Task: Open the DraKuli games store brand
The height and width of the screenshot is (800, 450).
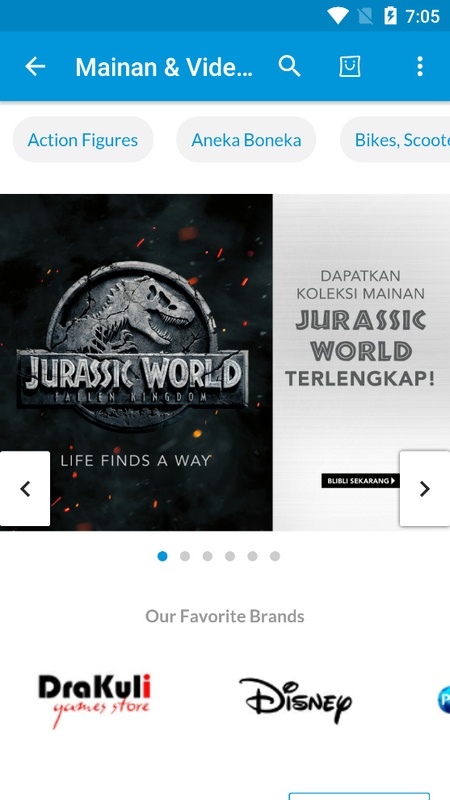Action: [x=94, y=701]
